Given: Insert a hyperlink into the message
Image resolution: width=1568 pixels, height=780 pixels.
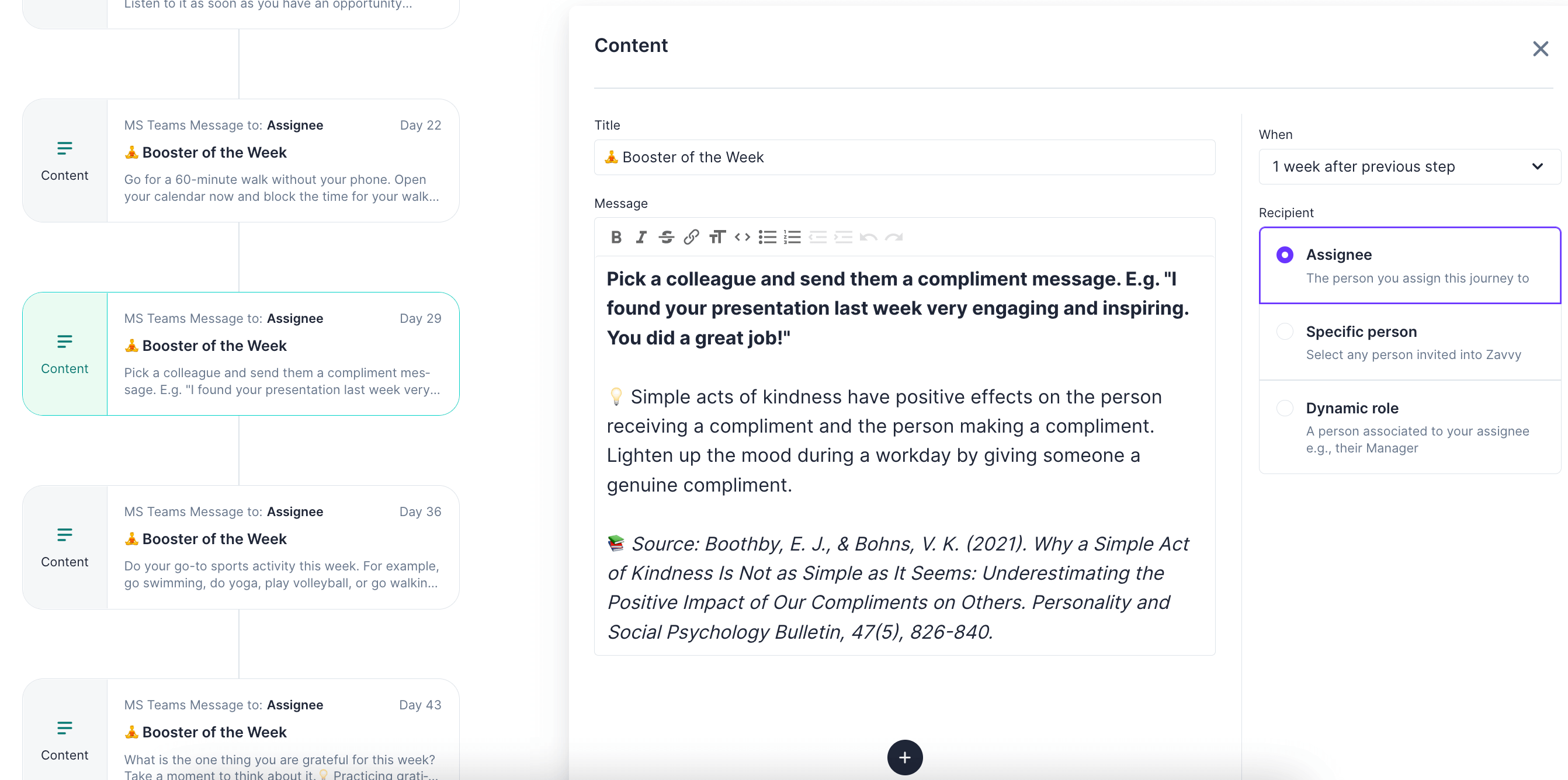Looking at the screenshot, I should 691,237.
